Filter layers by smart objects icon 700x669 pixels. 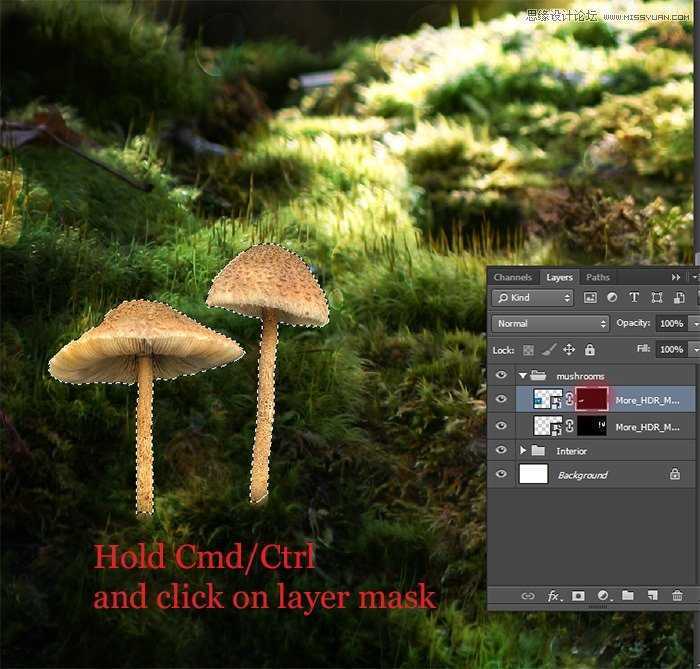[x=679, y=297]
